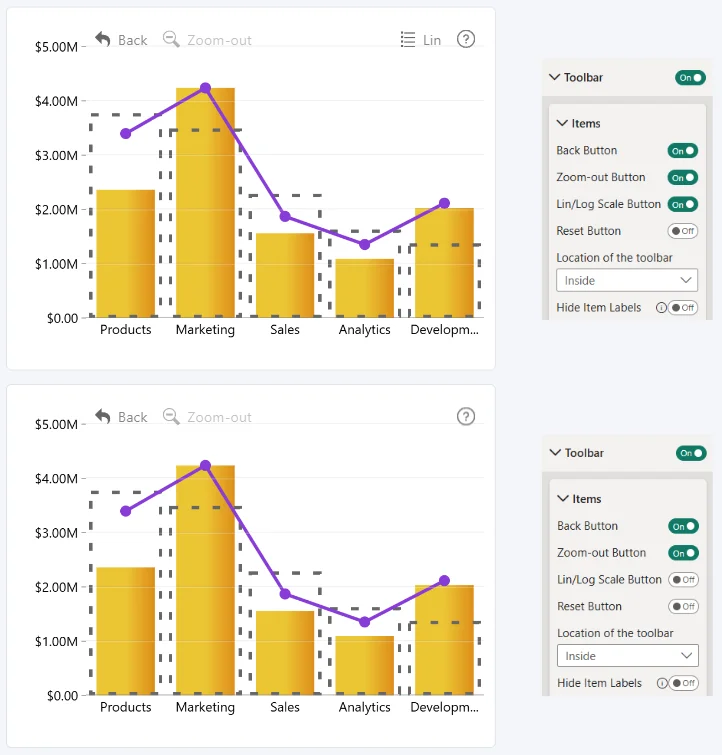Screen dimensions: 722x755
Task: Click the Analytics axis label in bottom chart
Action: (365, 707)
